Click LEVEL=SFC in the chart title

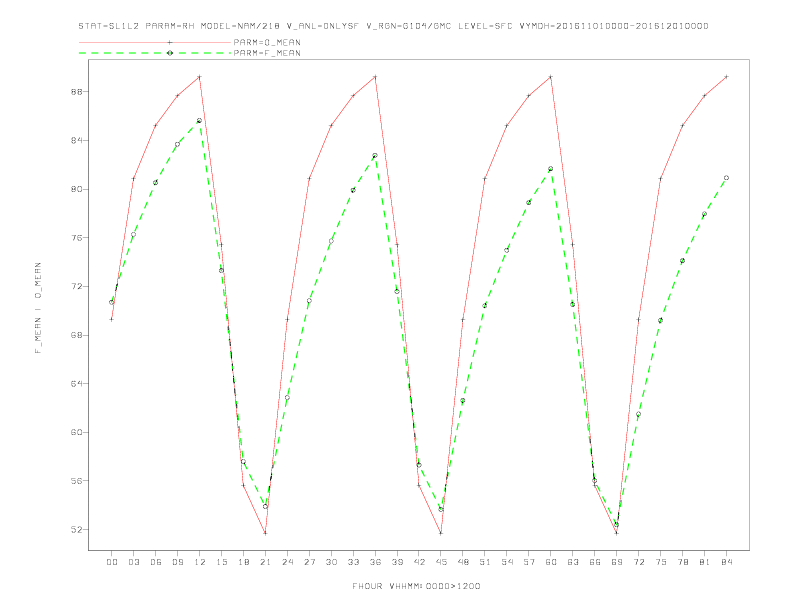[485, 26]
